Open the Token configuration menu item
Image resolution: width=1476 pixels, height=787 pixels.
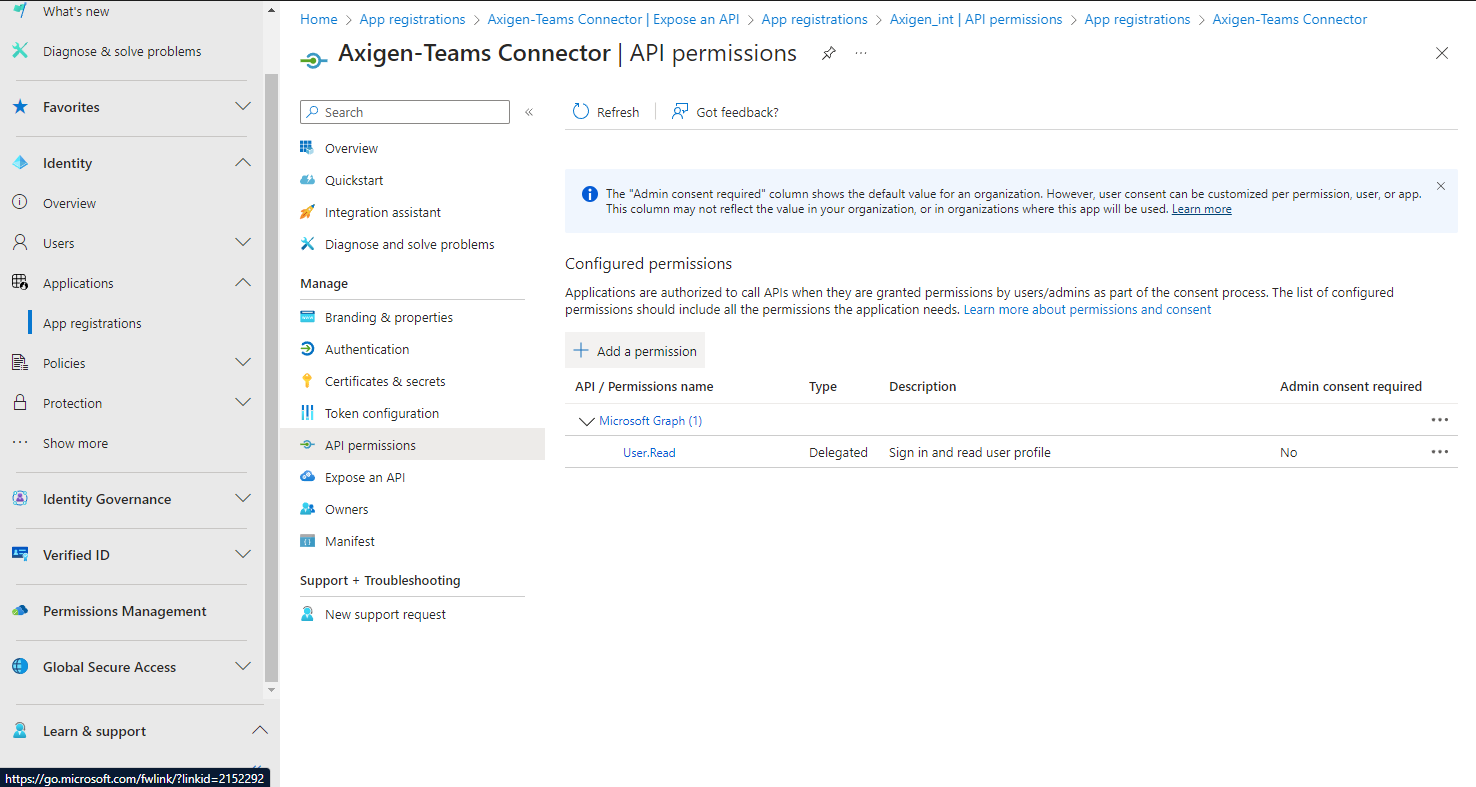pos(381,413)
